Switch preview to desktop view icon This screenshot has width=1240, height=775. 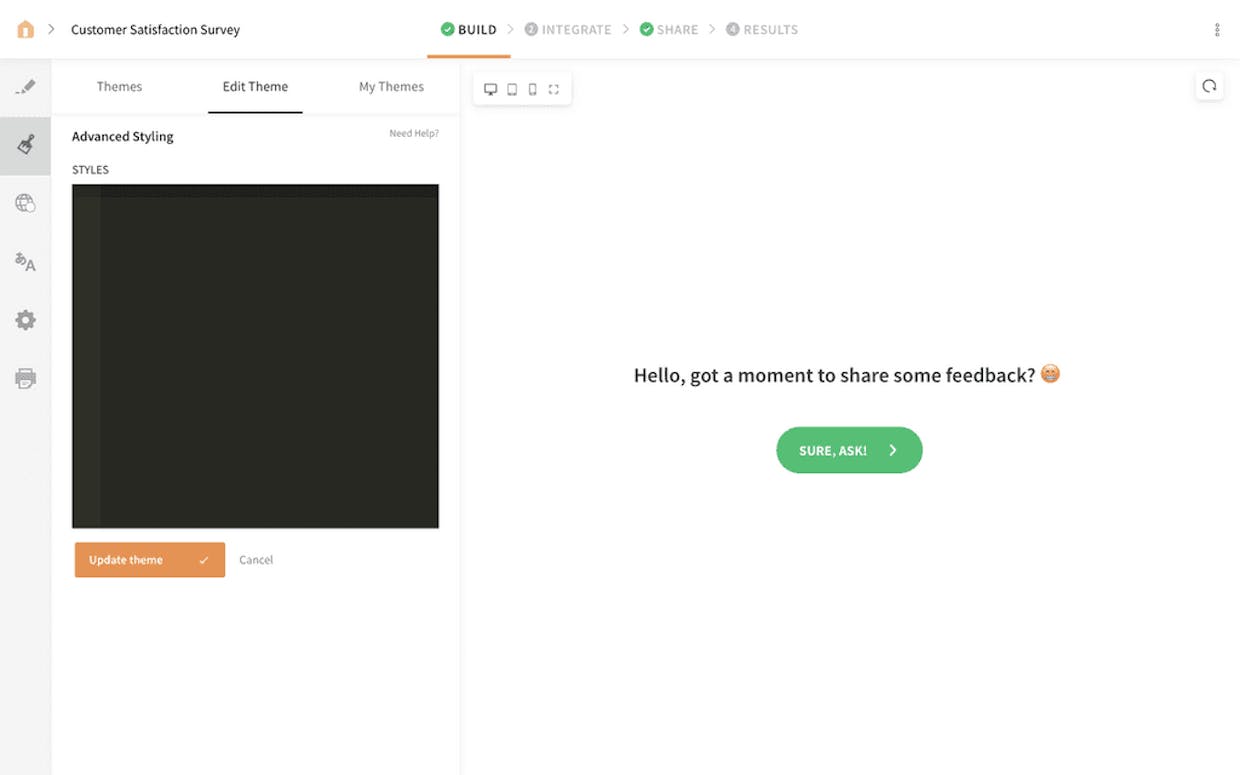point(490,89)
